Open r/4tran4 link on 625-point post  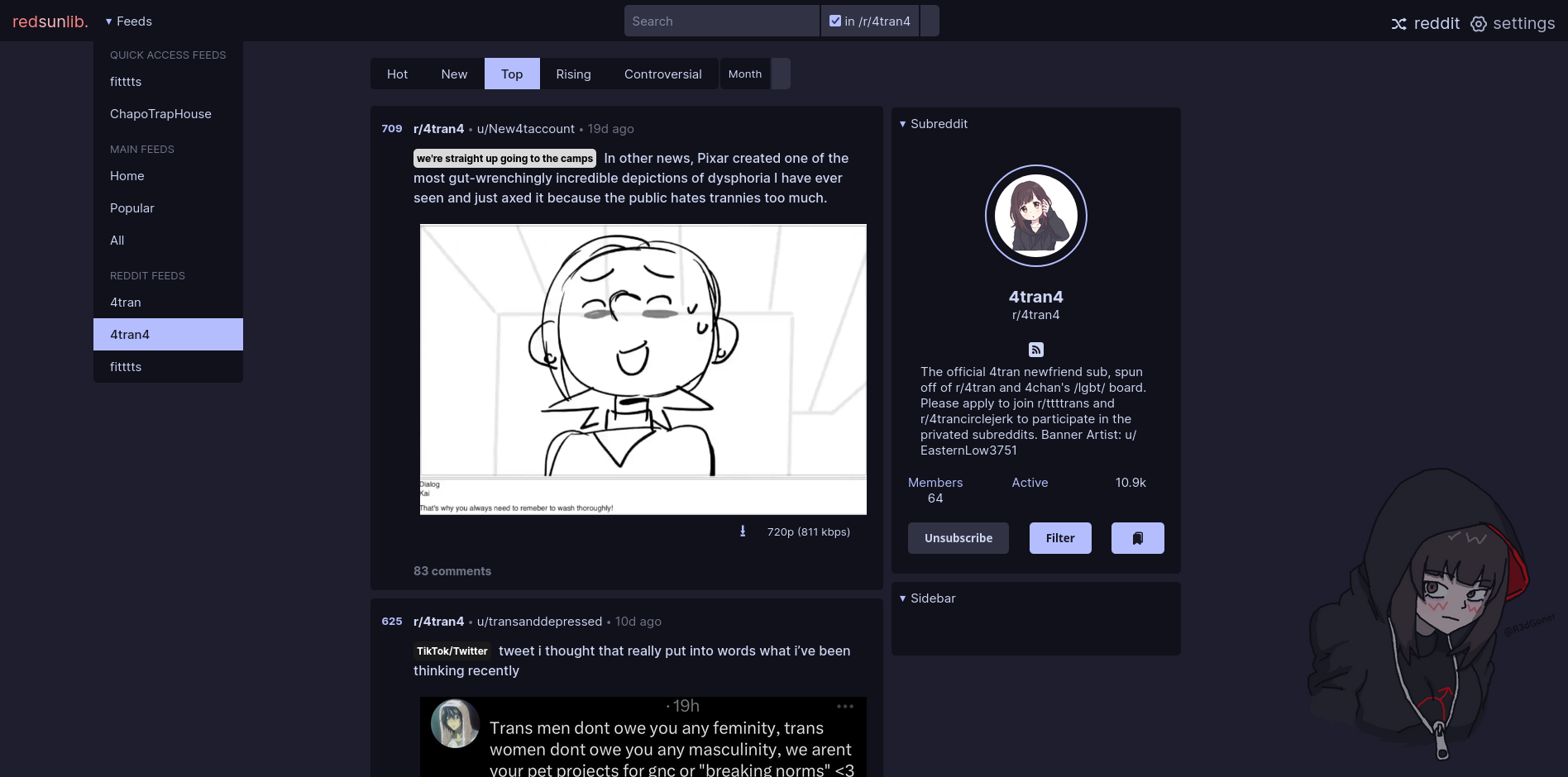438,622
